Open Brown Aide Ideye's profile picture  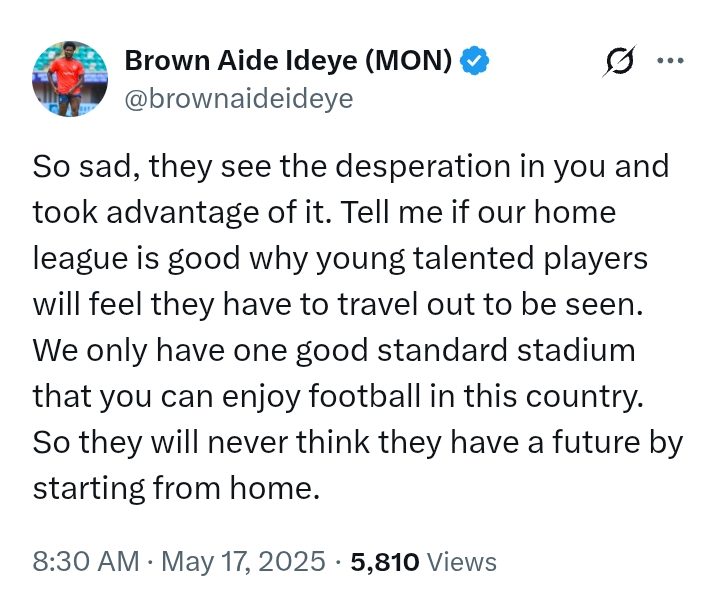click(70, 79)
